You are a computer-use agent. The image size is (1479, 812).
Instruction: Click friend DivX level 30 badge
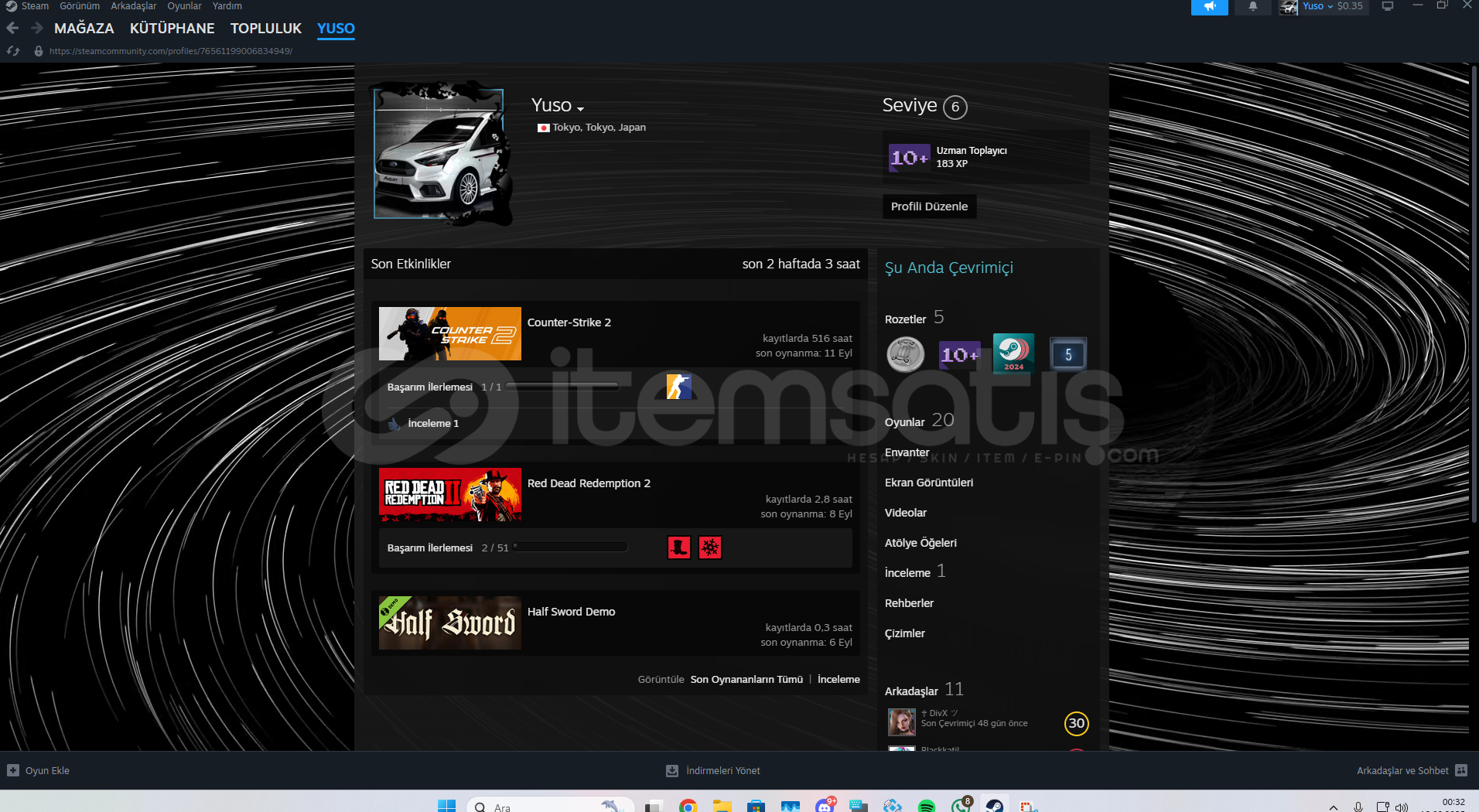pyautogui.click(x=1076, y=723)
